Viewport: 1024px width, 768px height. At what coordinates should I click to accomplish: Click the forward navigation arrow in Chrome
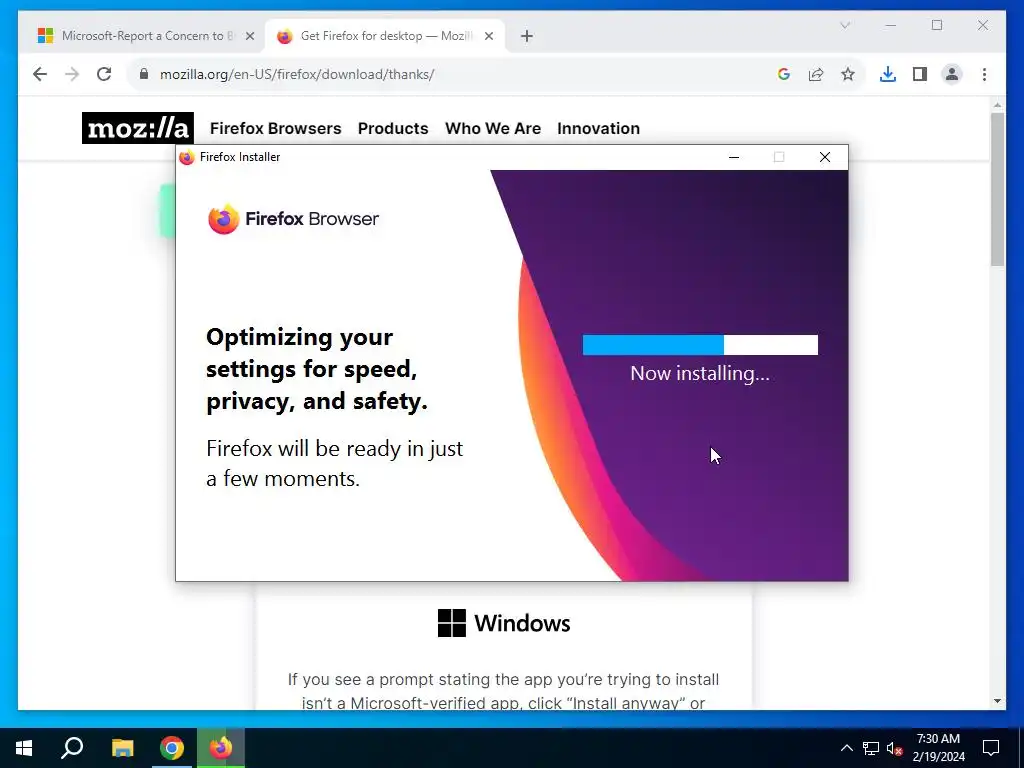[x=72, y=74]
